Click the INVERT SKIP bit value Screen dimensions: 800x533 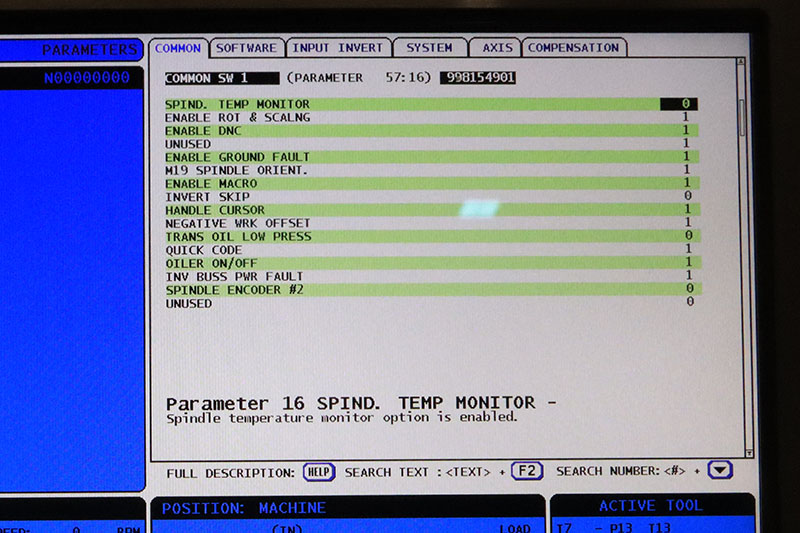point(688,195)
